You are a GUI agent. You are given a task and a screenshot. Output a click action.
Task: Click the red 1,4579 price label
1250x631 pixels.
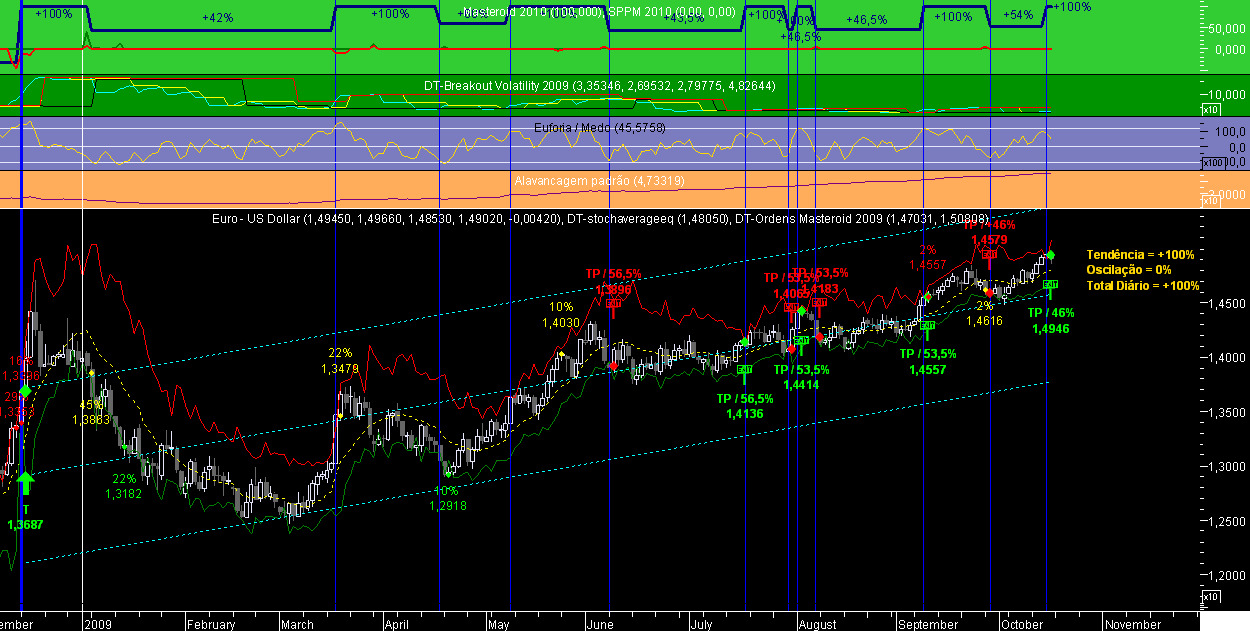[x=989, y=239]
